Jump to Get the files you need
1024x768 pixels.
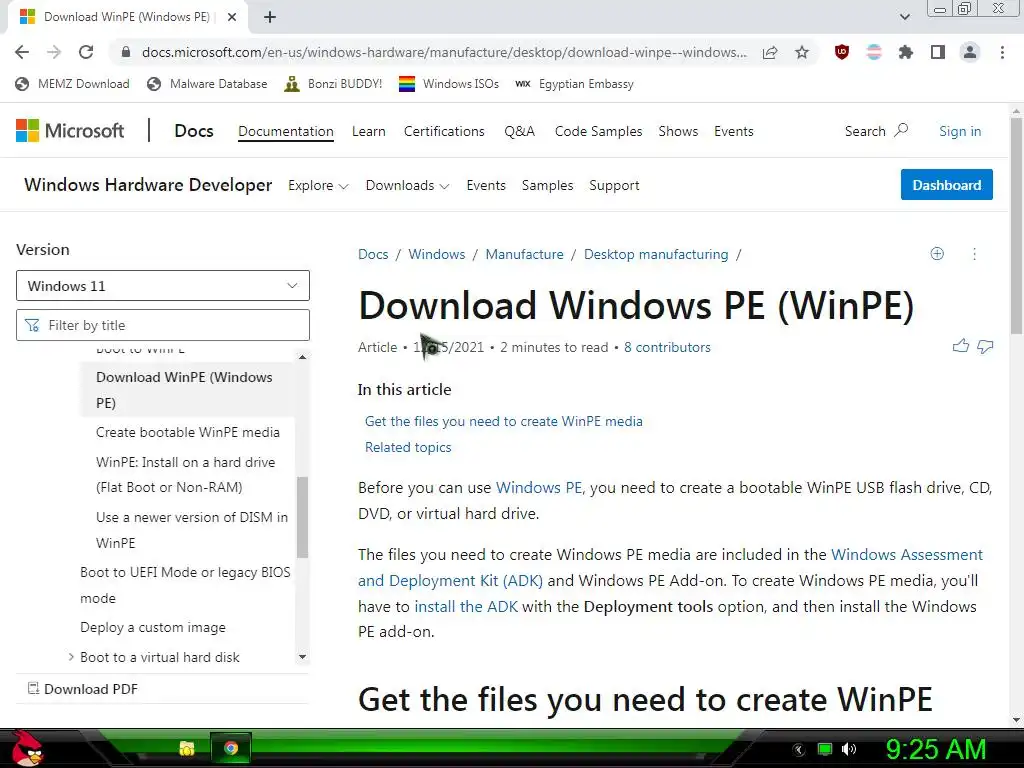(x=504, y=421)
